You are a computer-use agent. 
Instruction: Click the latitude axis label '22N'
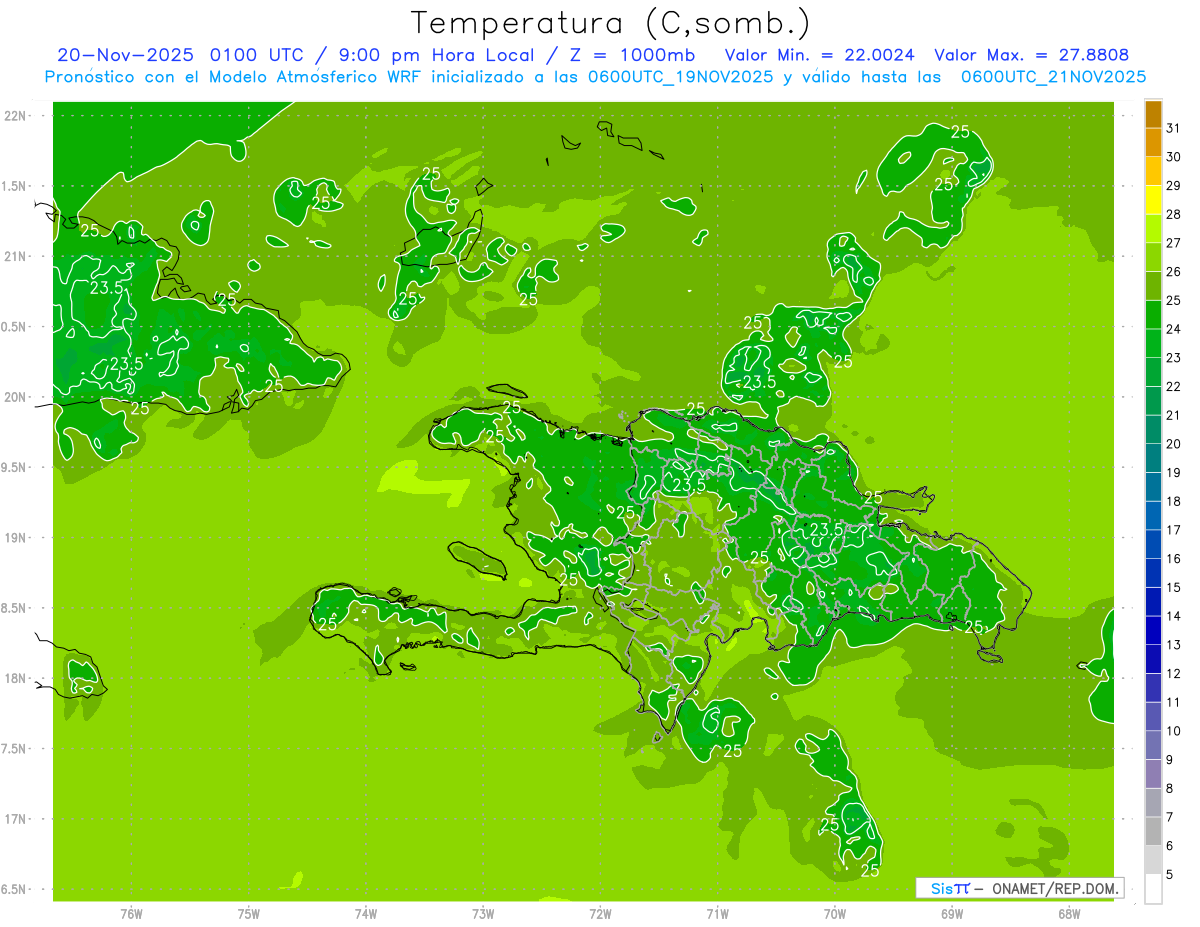15,115
